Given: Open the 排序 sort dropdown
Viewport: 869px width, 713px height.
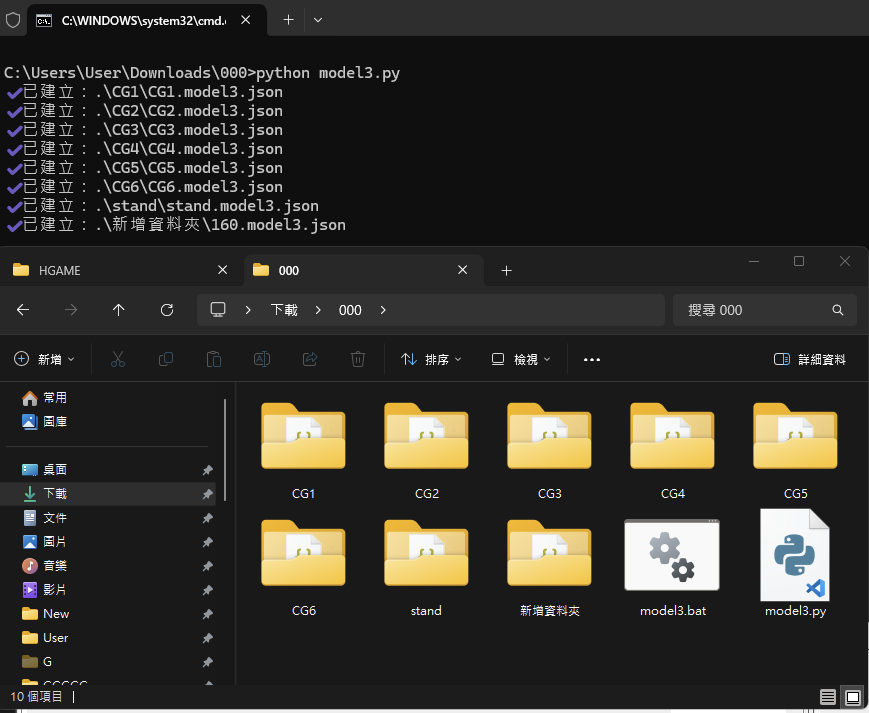Looking at the screenshot, I should [431, 359].
